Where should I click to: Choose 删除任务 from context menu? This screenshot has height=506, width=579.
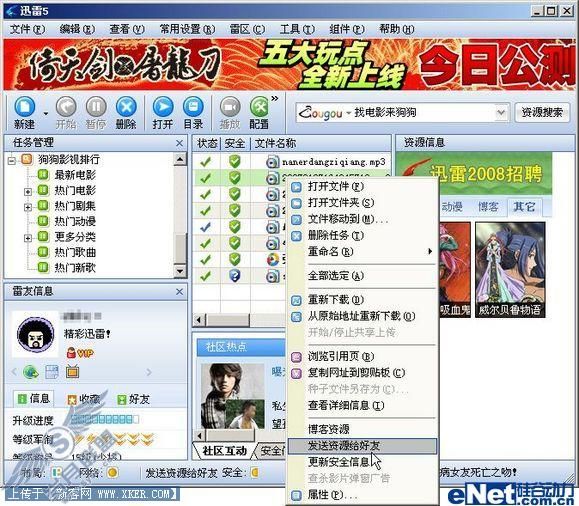pyautogui.click(x=363, y=236)
